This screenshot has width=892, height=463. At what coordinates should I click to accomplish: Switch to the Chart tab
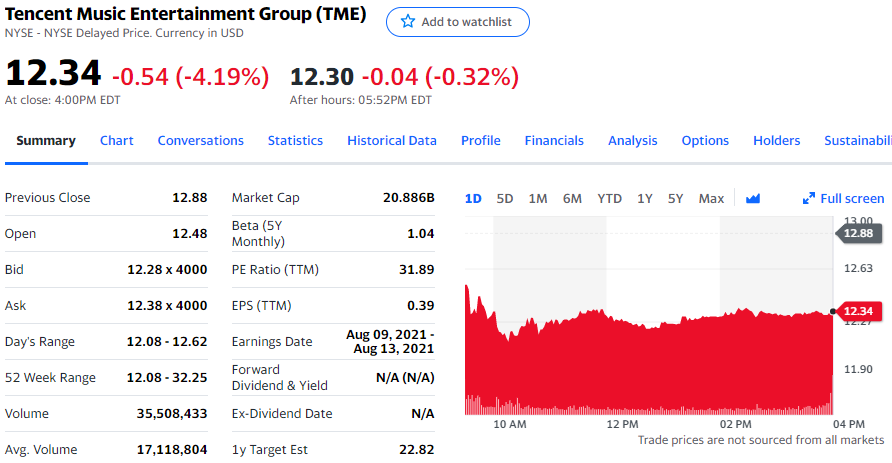pos(117,140)
